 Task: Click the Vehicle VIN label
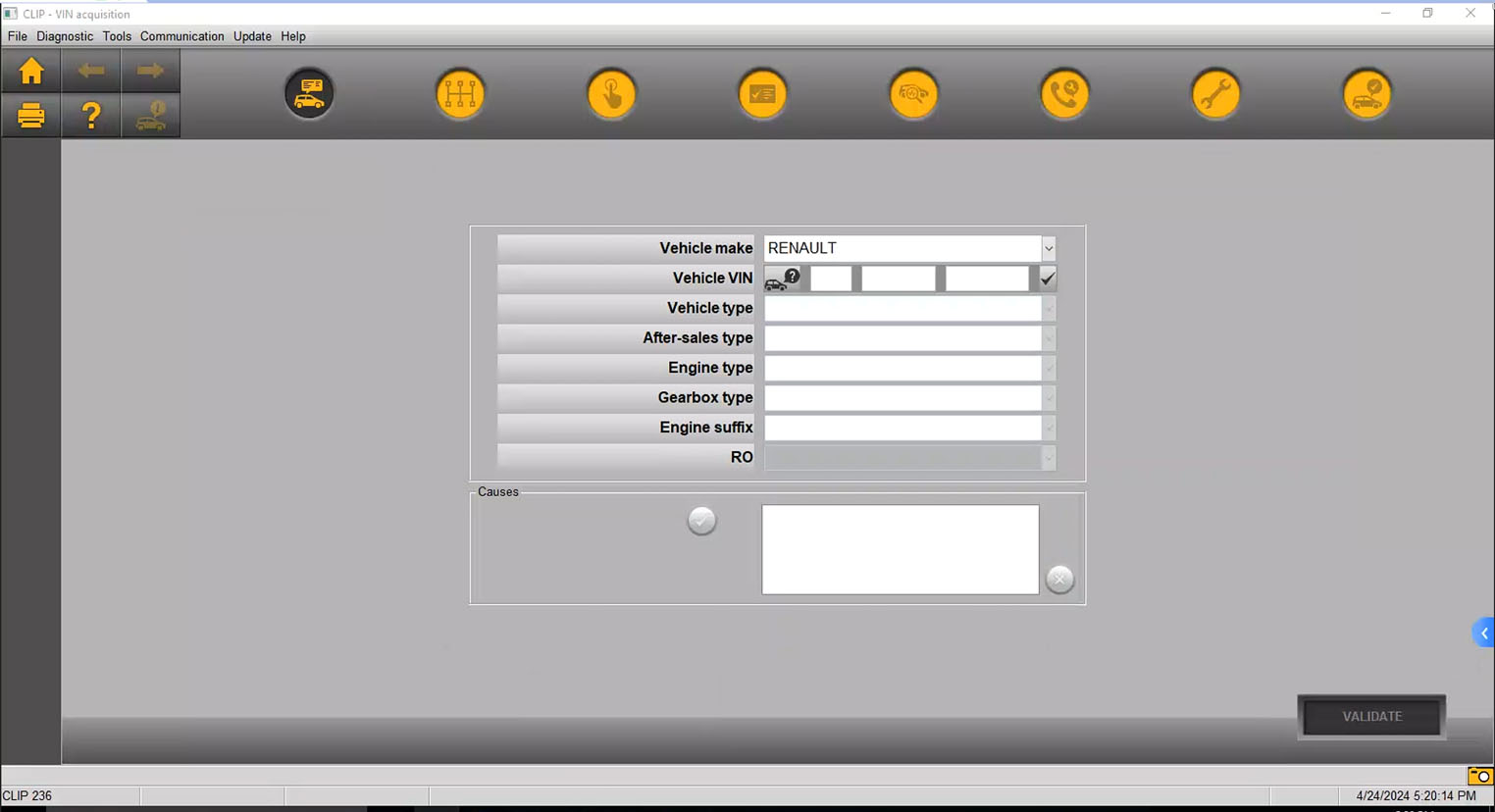click(713, 279)
